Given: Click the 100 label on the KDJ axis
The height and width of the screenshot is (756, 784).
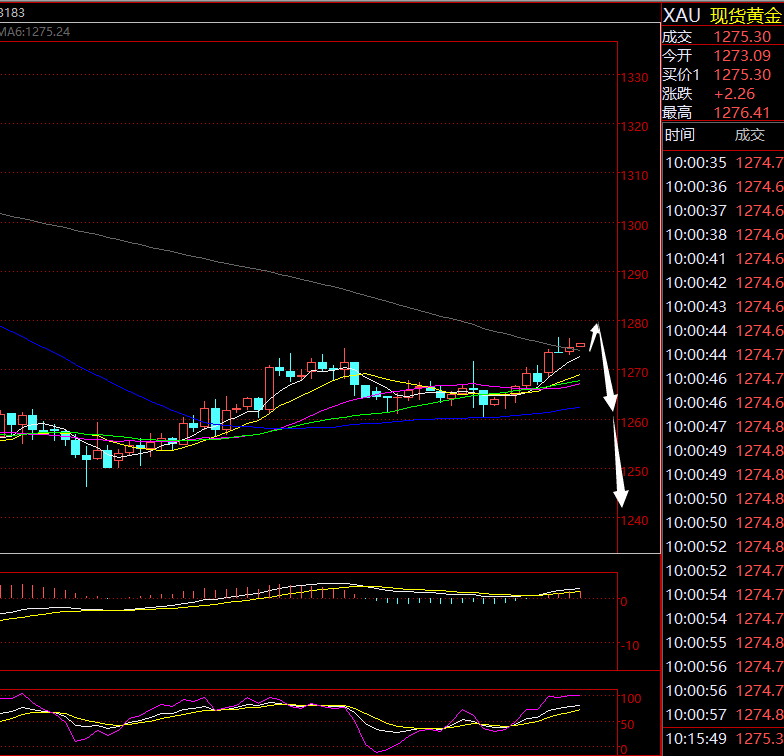Looking at the screenshot, I should click(x=630, y=698).
